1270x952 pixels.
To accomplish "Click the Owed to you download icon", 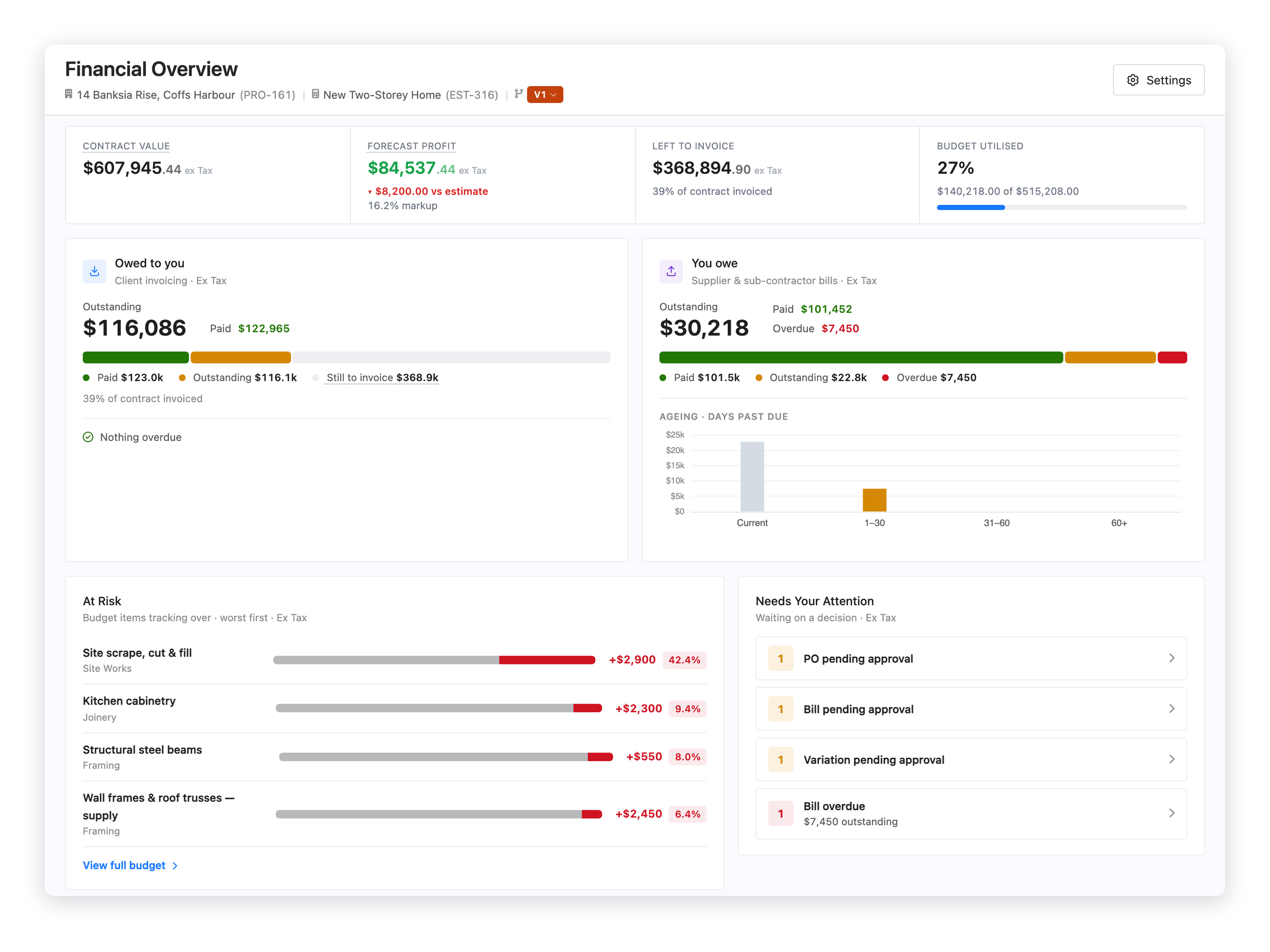I will click(95, 271).
